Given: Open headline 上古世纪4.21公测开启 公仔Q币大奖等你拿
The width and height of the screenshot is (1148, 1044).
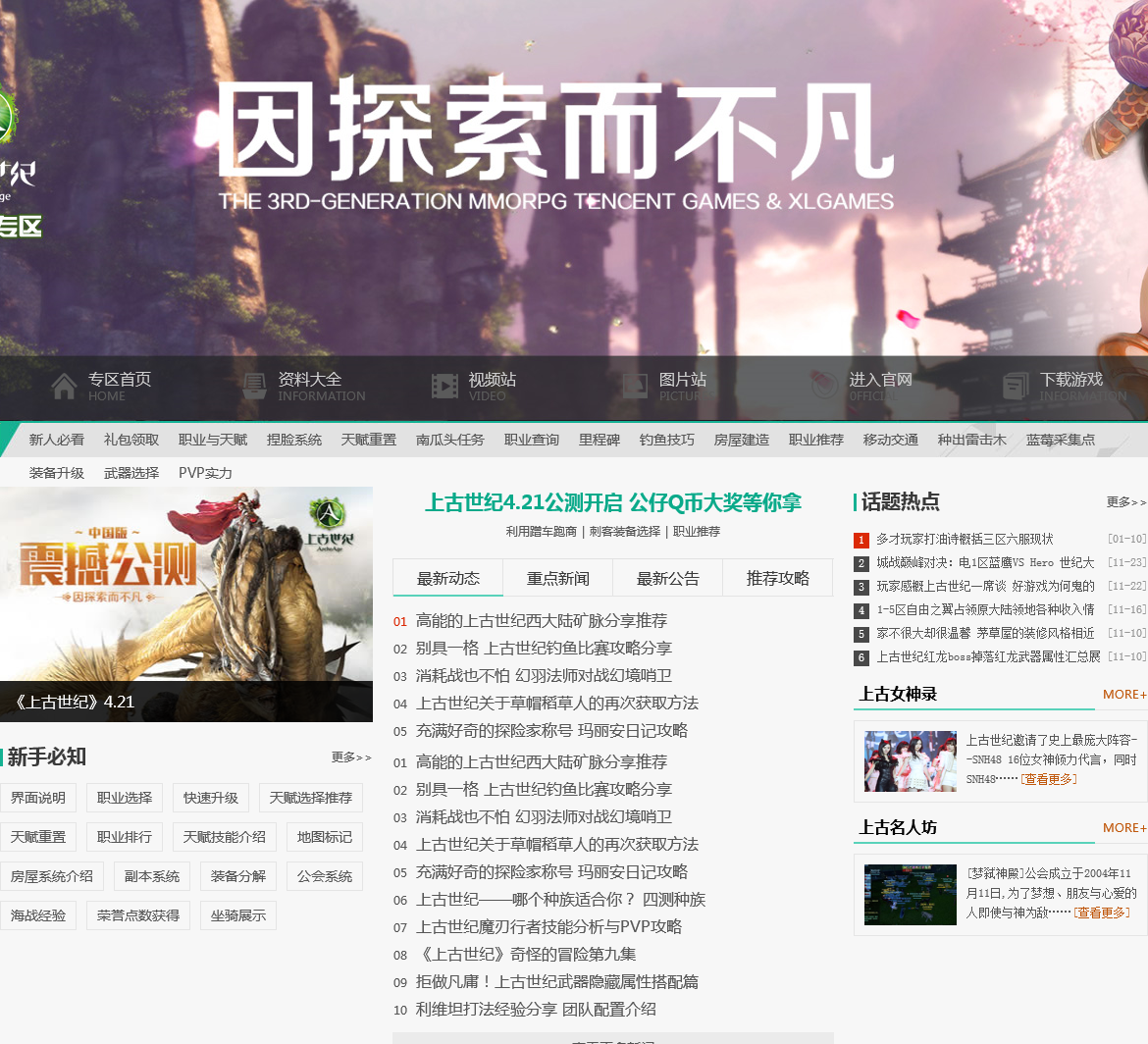Looking at the screenshot, I should point(613,502).
